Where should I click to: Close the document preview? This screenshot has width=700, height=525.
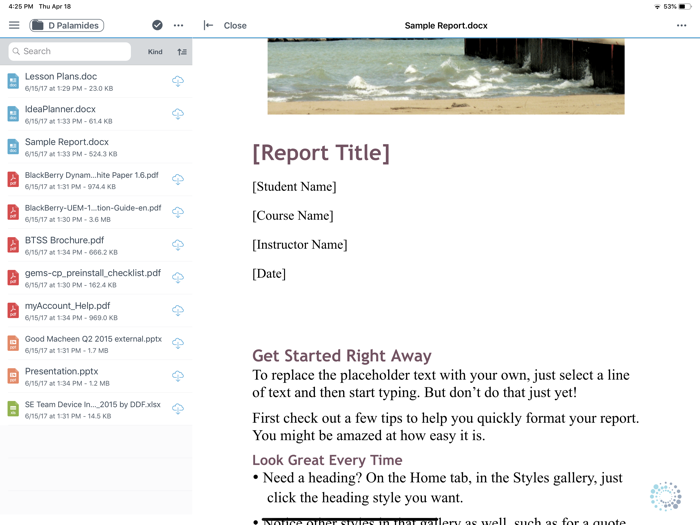[235, 25]
